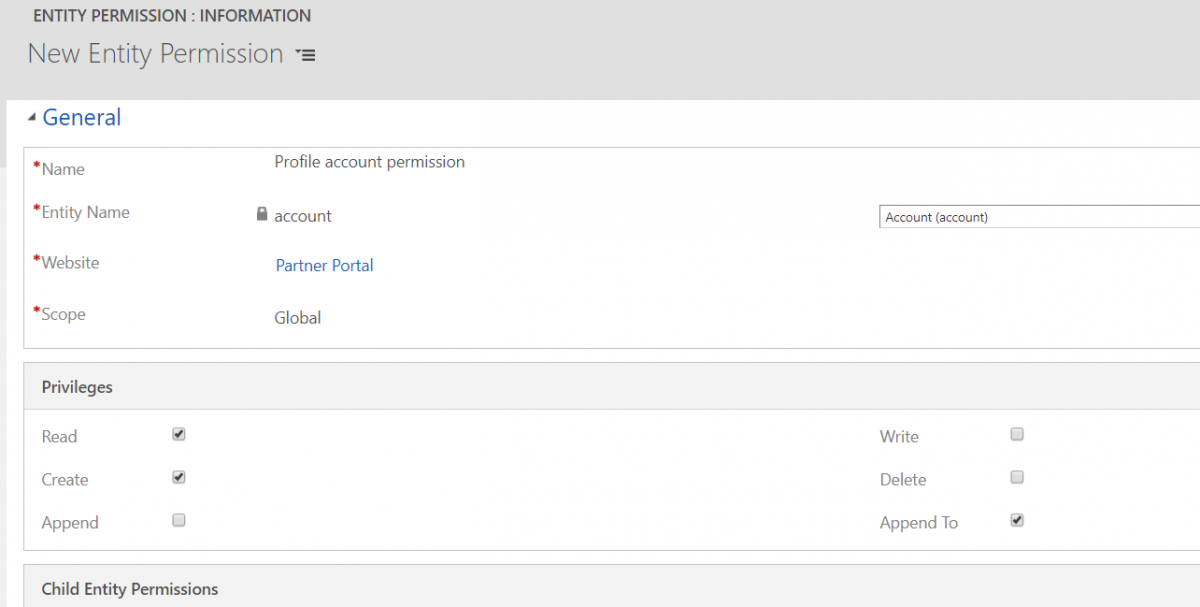Click the Website field label
The image size is (1200, 607).
point(70,263)
